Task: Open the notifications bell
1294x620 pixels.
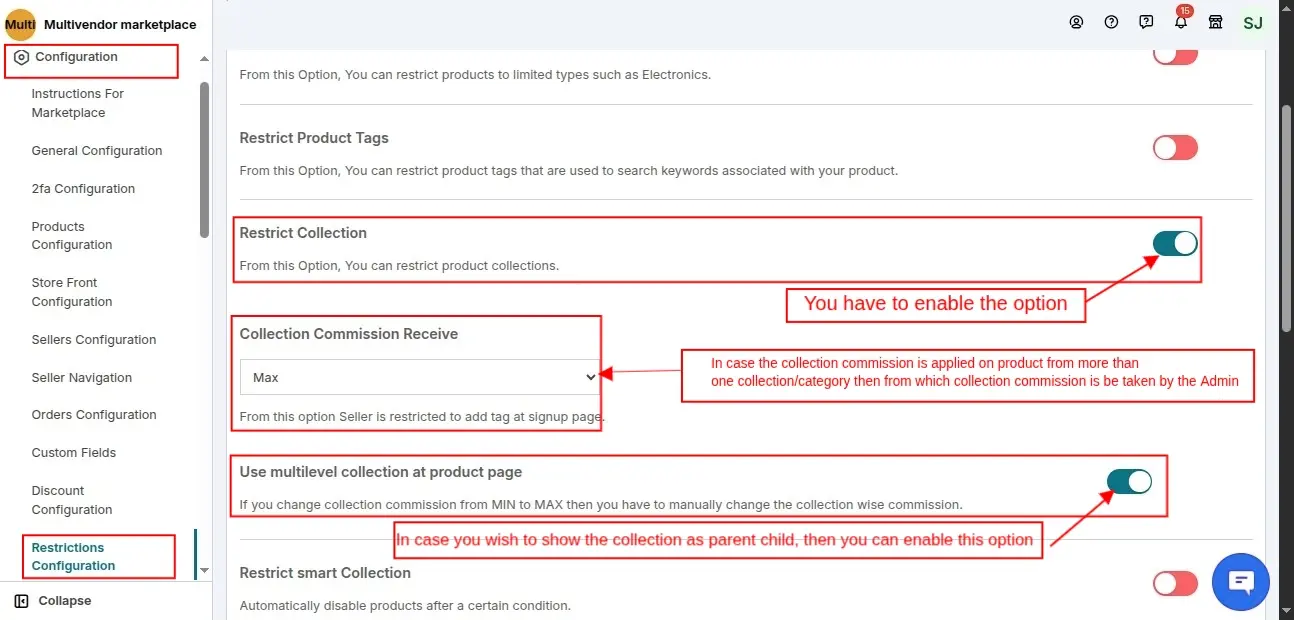Action: point(1181,22)
